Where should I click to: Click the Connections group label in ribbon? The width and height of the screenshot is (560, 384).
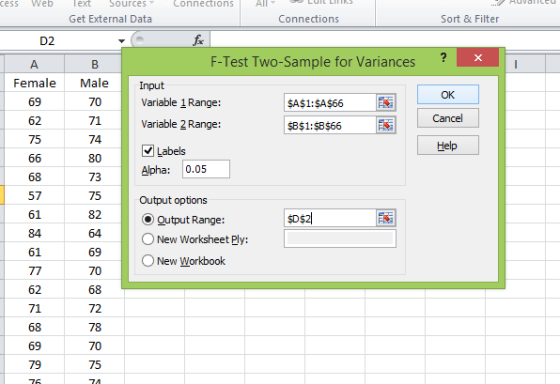click(309, 19)
